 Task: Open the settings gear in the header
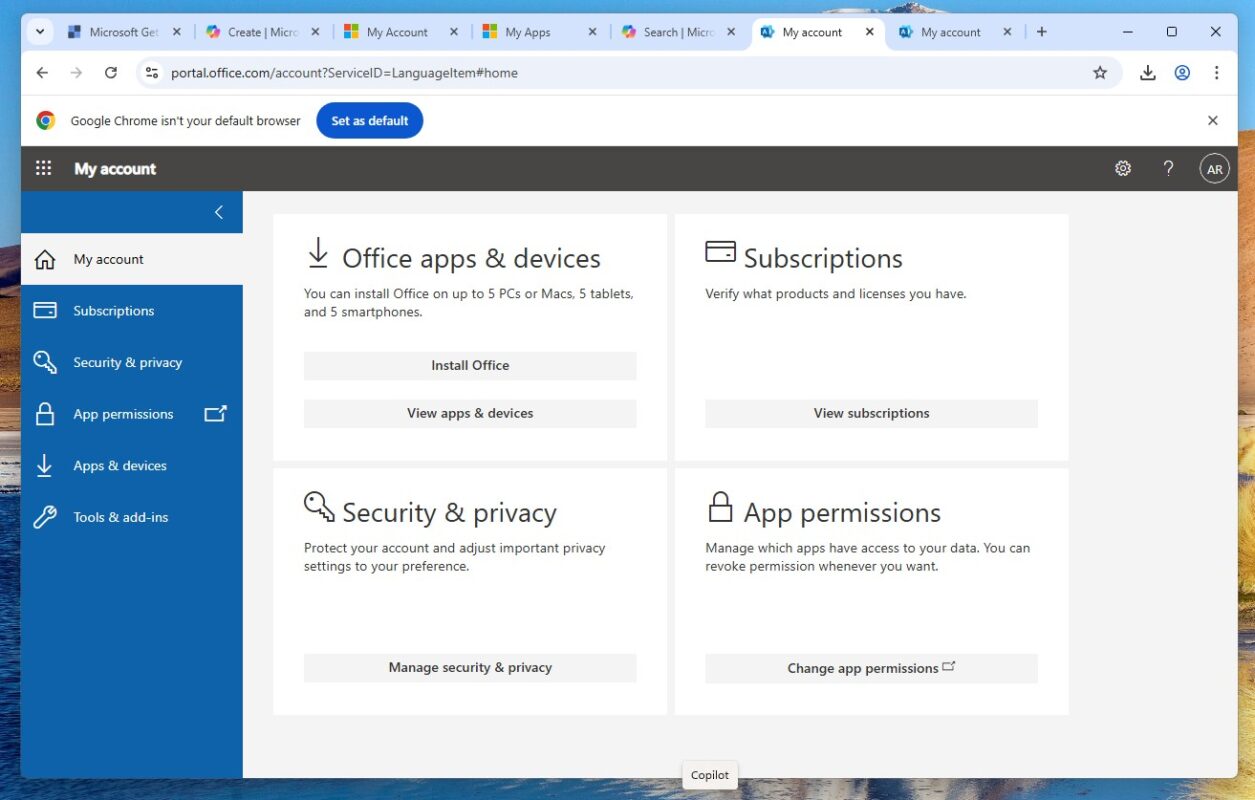tap(1123, 169)
